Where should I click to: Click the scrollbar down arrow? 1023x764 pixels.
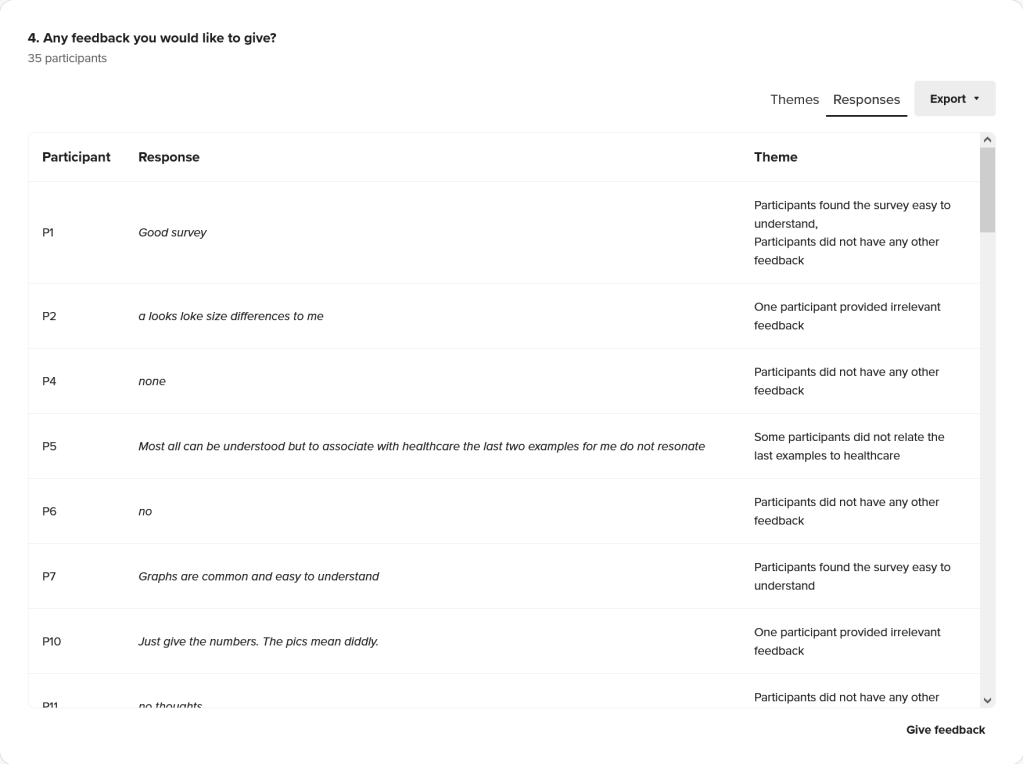[988, 700]
